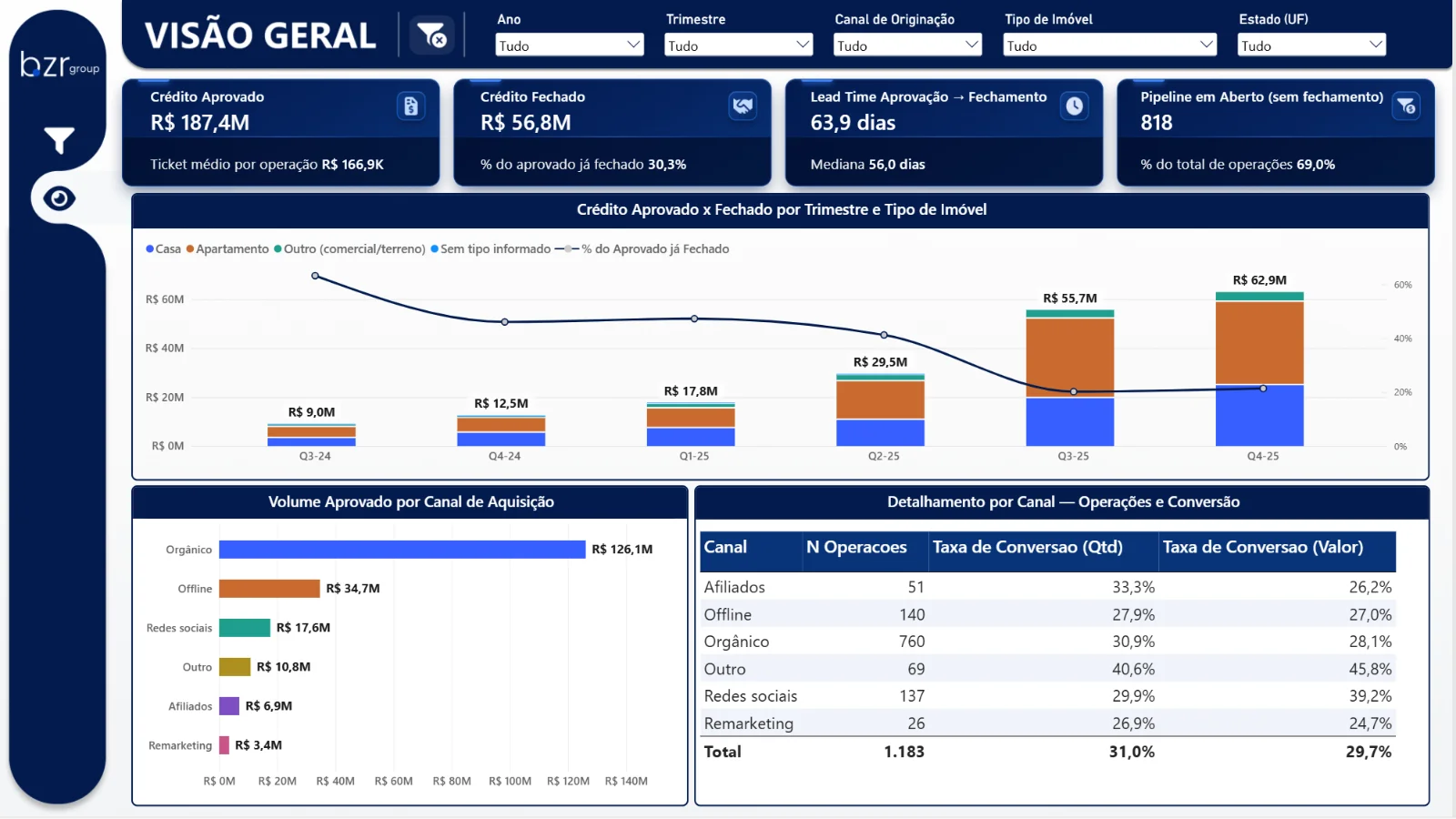
Task: Open the Ano dropdown
Action: point(570,45)
